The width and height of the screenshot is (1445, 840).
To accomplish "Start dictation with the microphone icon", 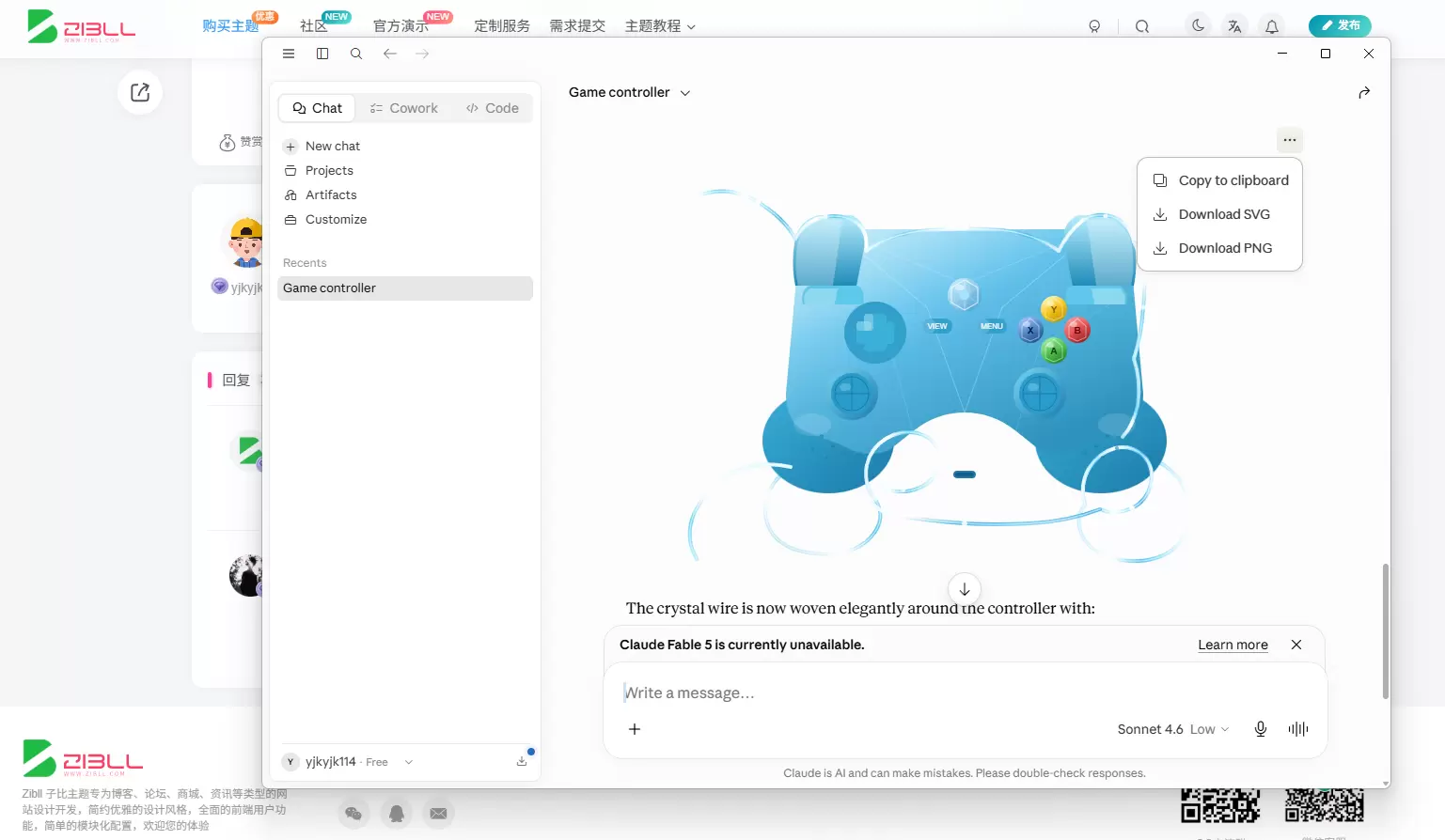I will tap(1261, 729).
